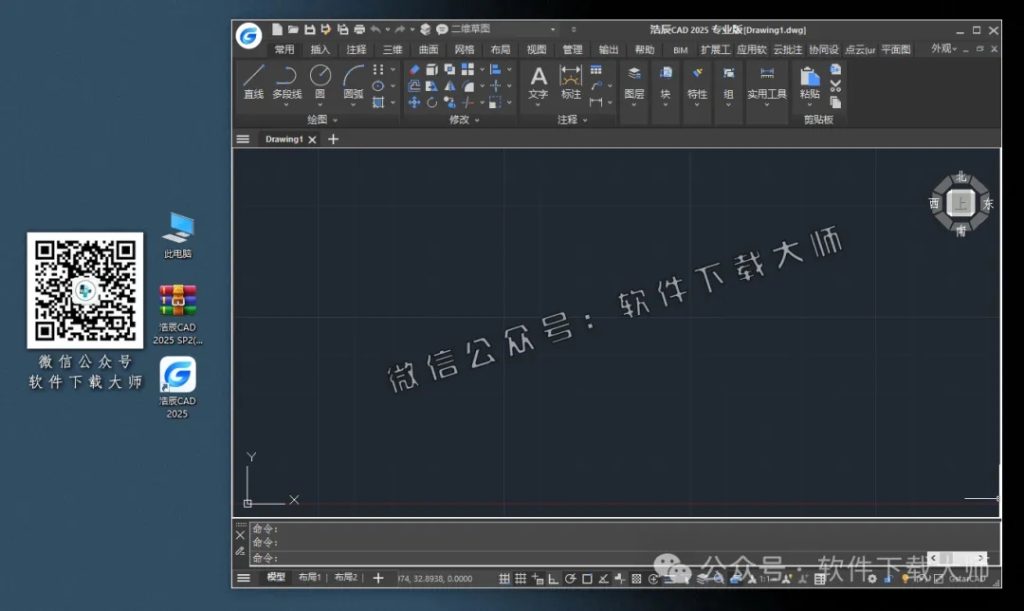Select the 圆 (Circle) drawing tool
This screenshot has width=1024, height=611.
click(320, 81)
